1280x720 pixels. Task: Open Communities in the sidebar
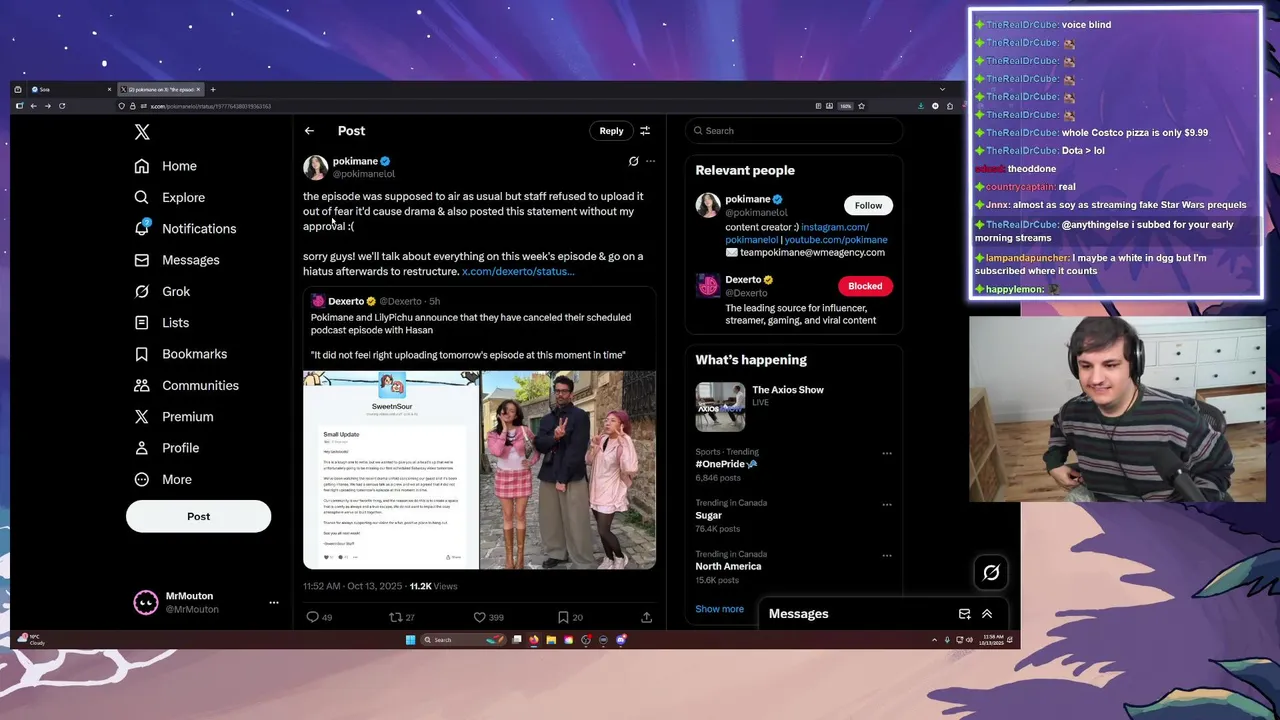pos(187,385)
